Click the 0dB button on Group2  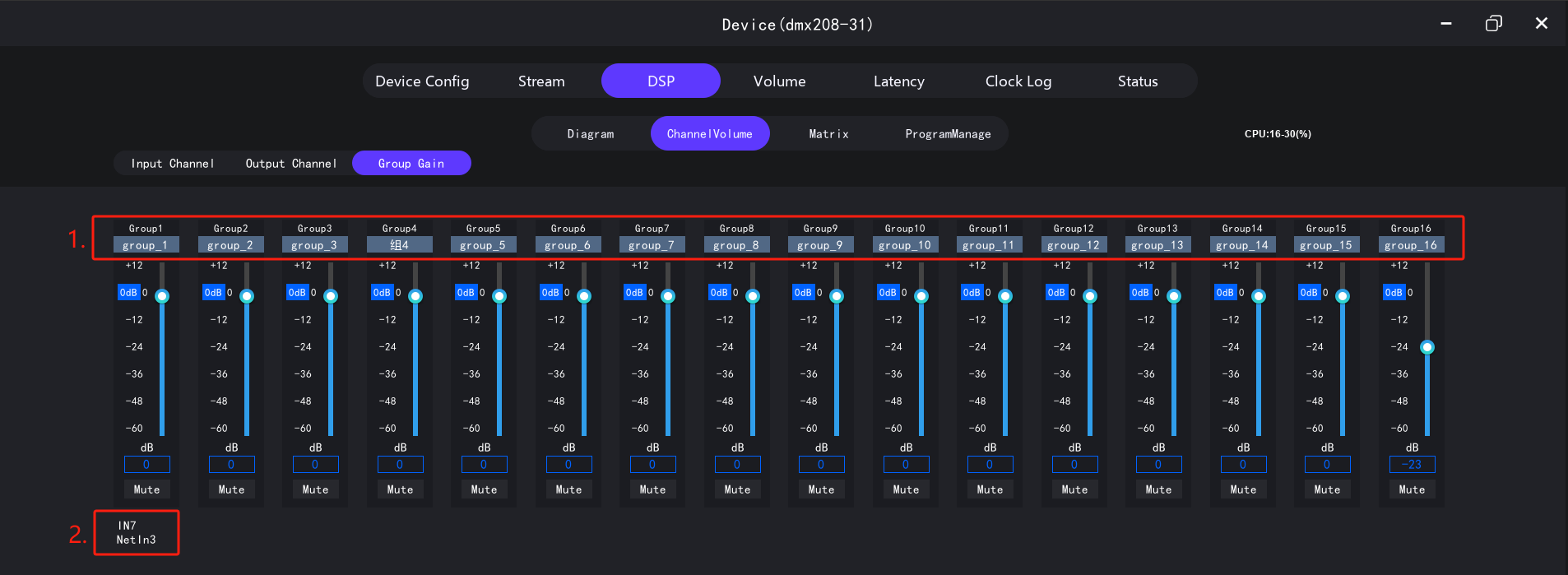tap(213, 293)
